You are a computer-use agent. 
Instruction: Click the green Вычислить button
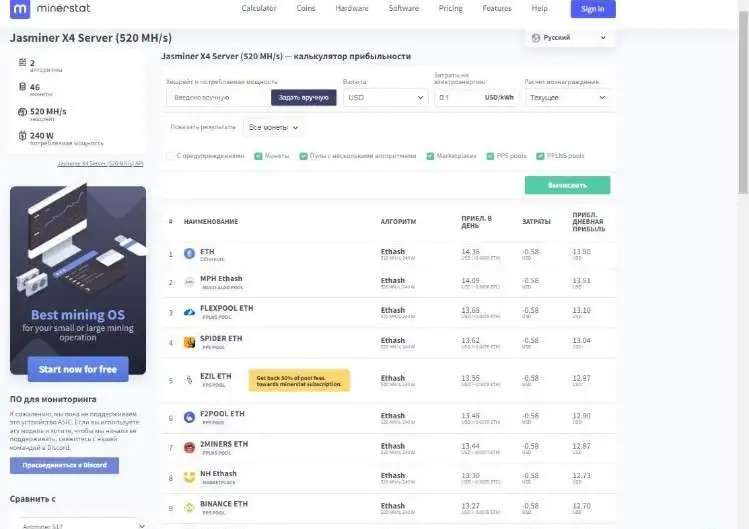567,185
